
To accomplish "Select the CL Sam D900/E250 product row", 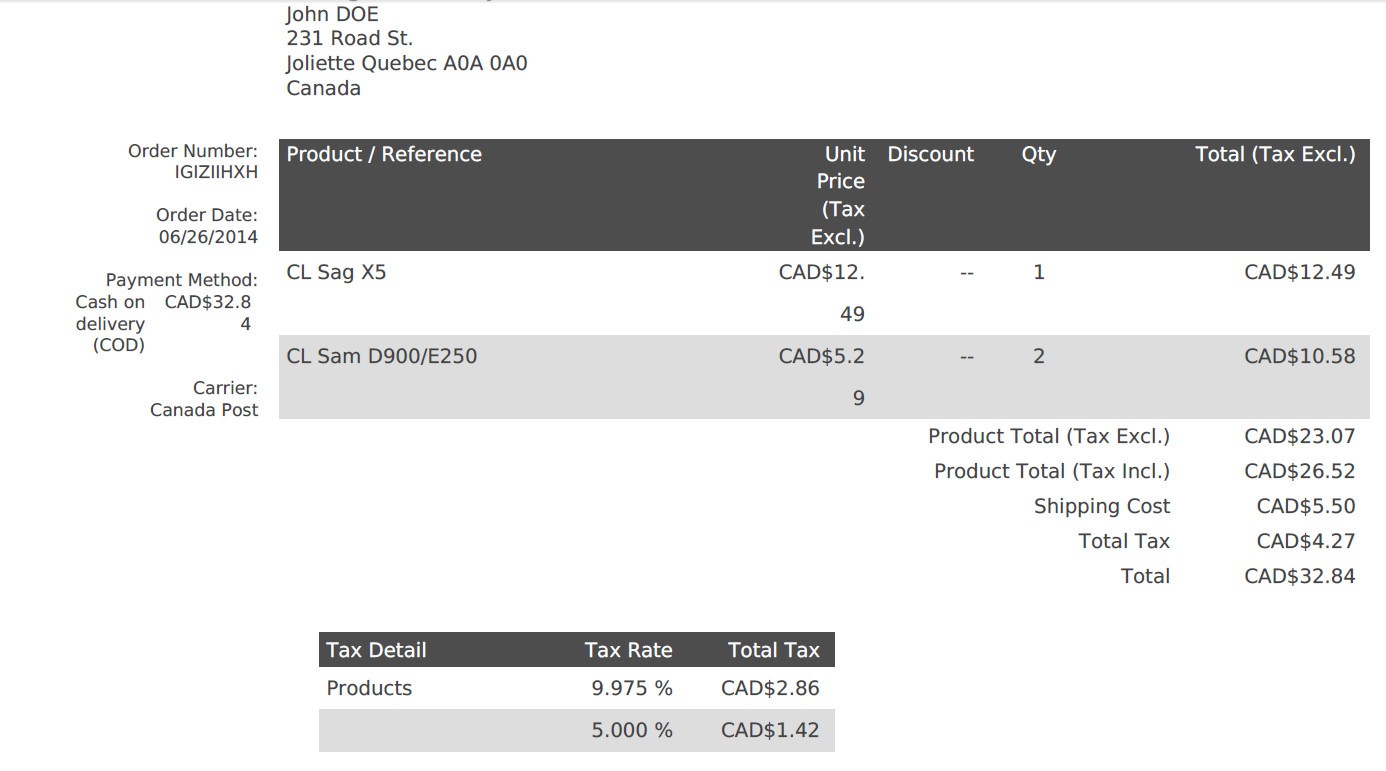I will point(824,377).
